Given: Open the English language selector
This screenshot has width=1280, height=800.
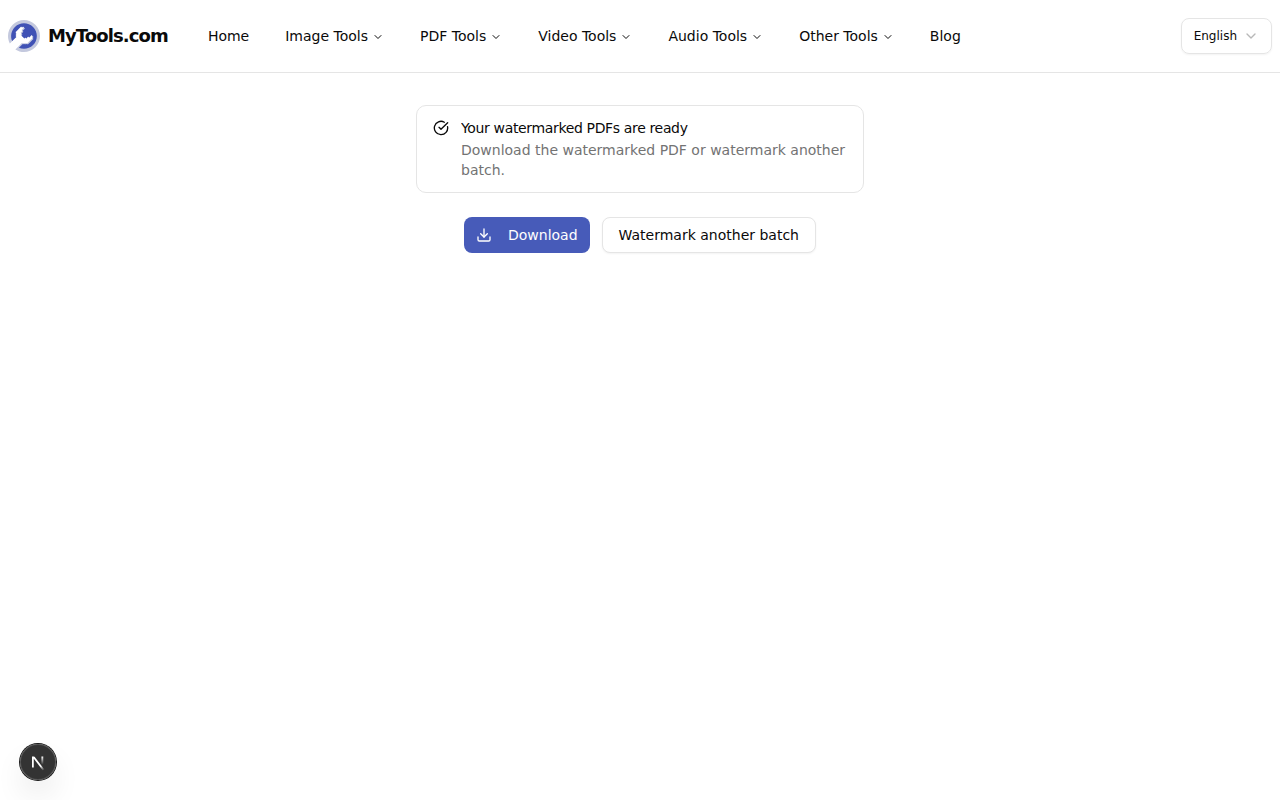Looking at the screenshot, I should pos(1225,36).
